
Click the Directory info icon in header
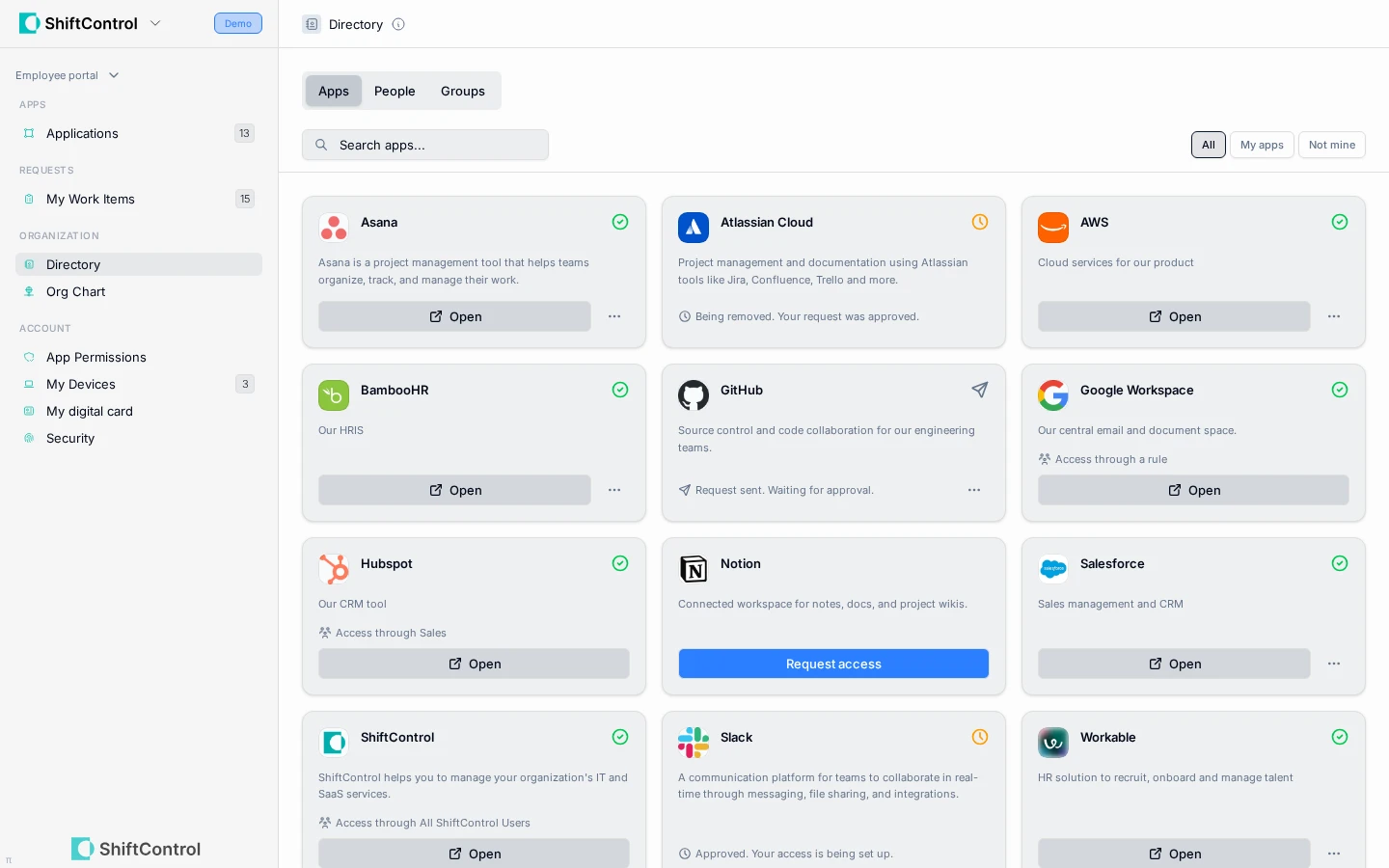[x=398, y=24]
